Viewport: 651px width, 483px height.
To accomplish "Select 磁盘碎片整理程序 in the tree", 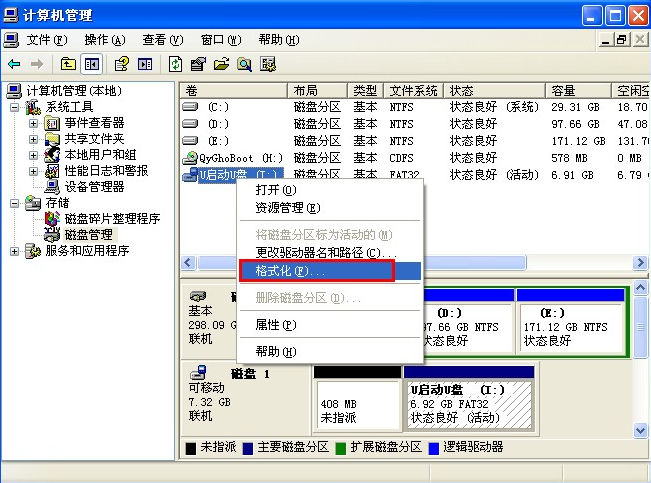I will pyautogui.click(x=111, y=218).
